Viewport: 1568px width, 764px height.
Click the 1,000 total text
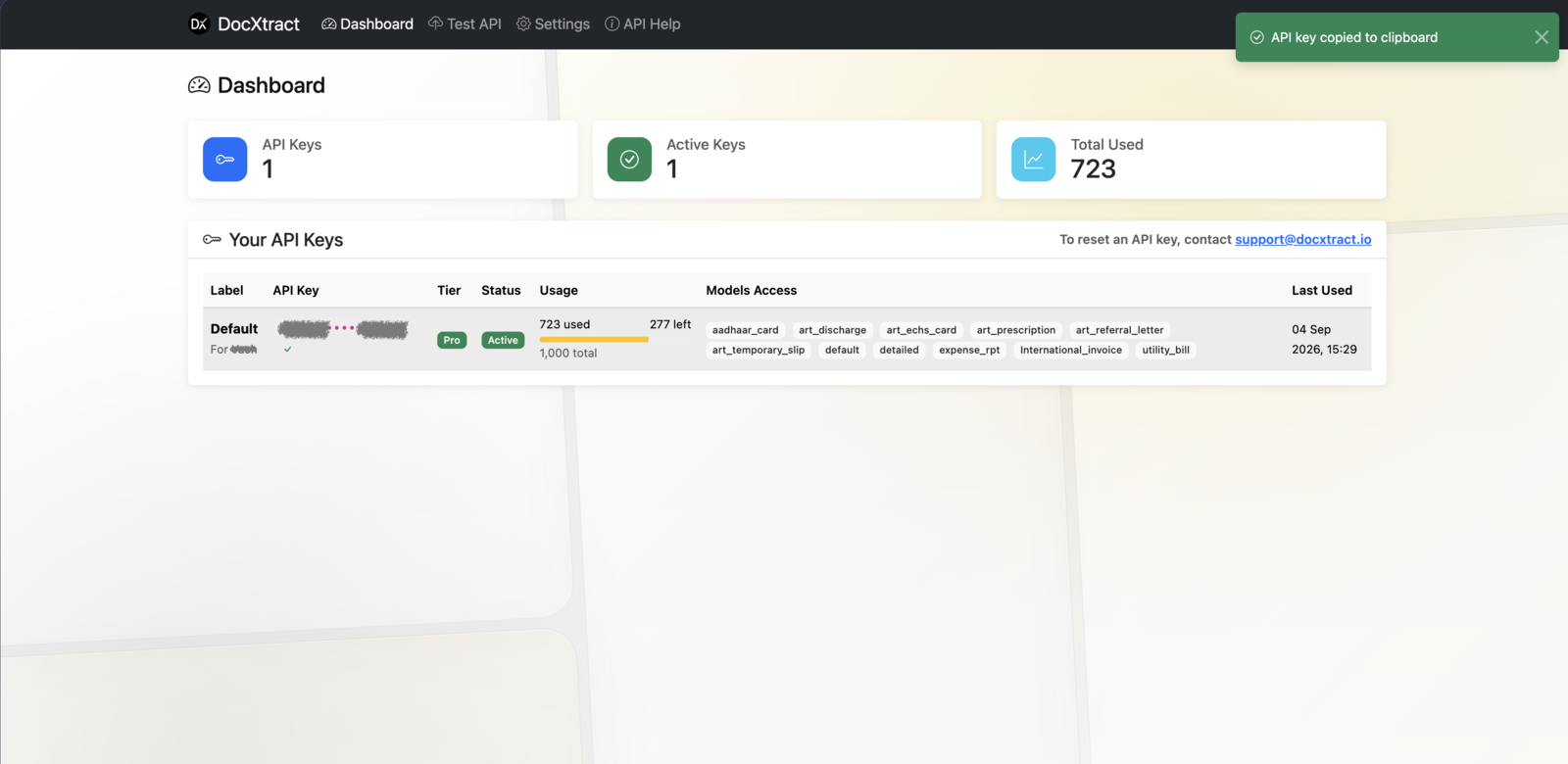[x=568, y=353]
